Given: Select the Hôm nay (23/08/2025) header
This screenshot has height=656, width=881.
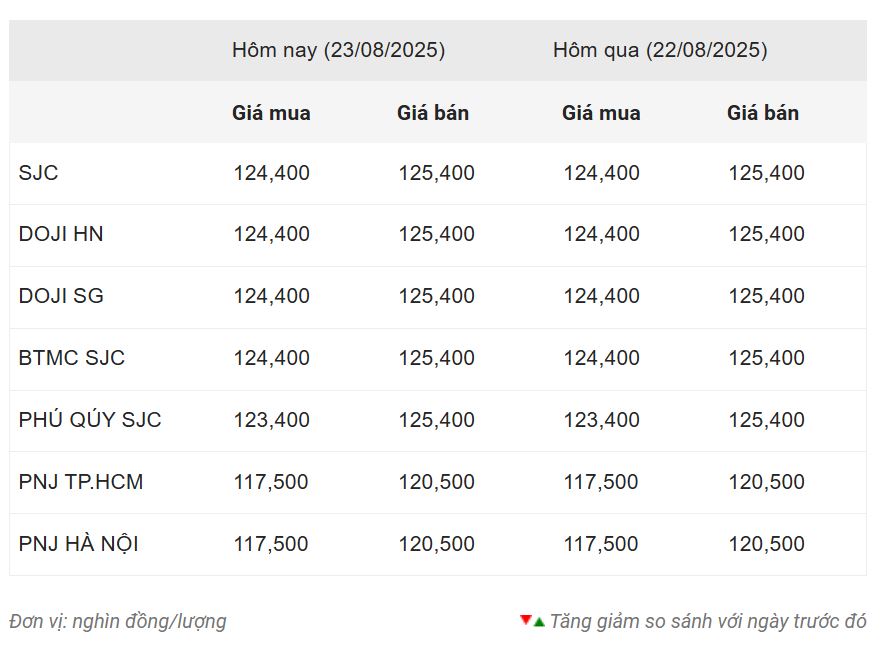Looking at the screenshot, I should coord(338,50).
